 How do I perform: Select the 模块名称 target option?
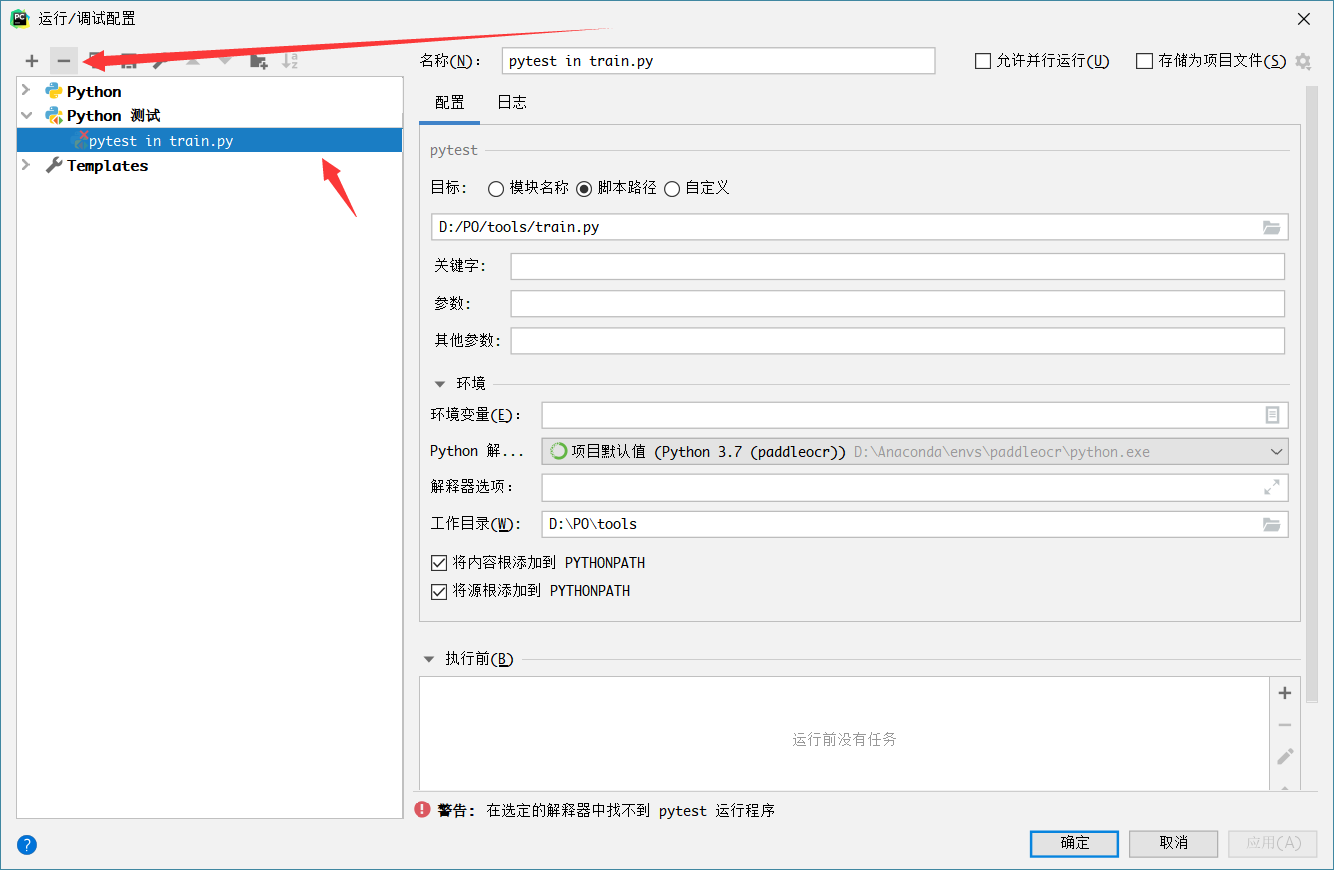(x=495, y=188)
